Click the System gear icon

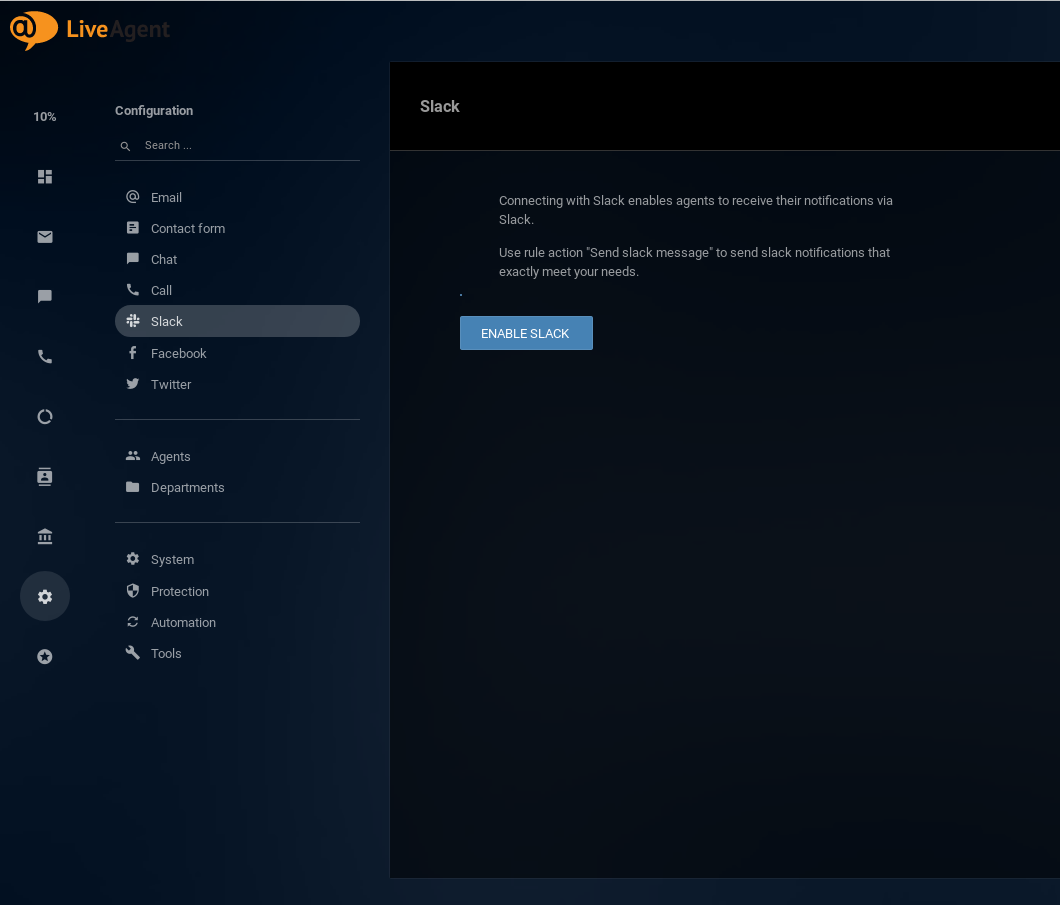click(132, 558)
